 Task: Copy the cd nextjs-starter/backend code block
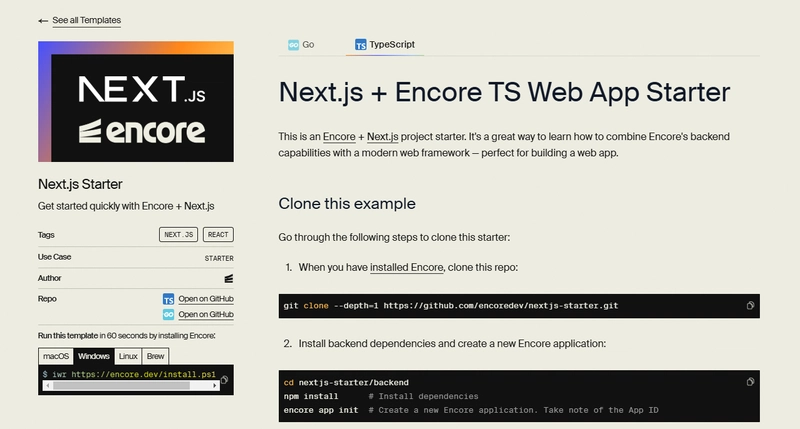point(750,382)
